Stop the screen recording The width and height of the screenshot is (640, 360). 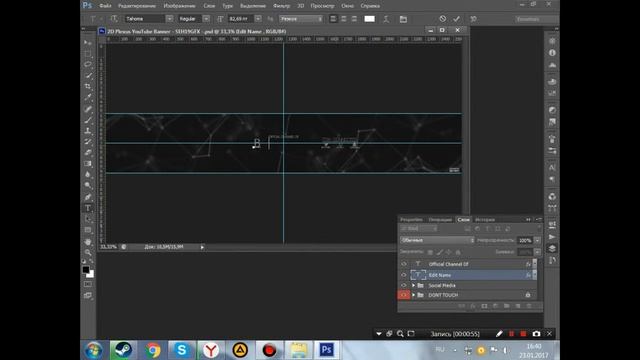coord(523,334)
